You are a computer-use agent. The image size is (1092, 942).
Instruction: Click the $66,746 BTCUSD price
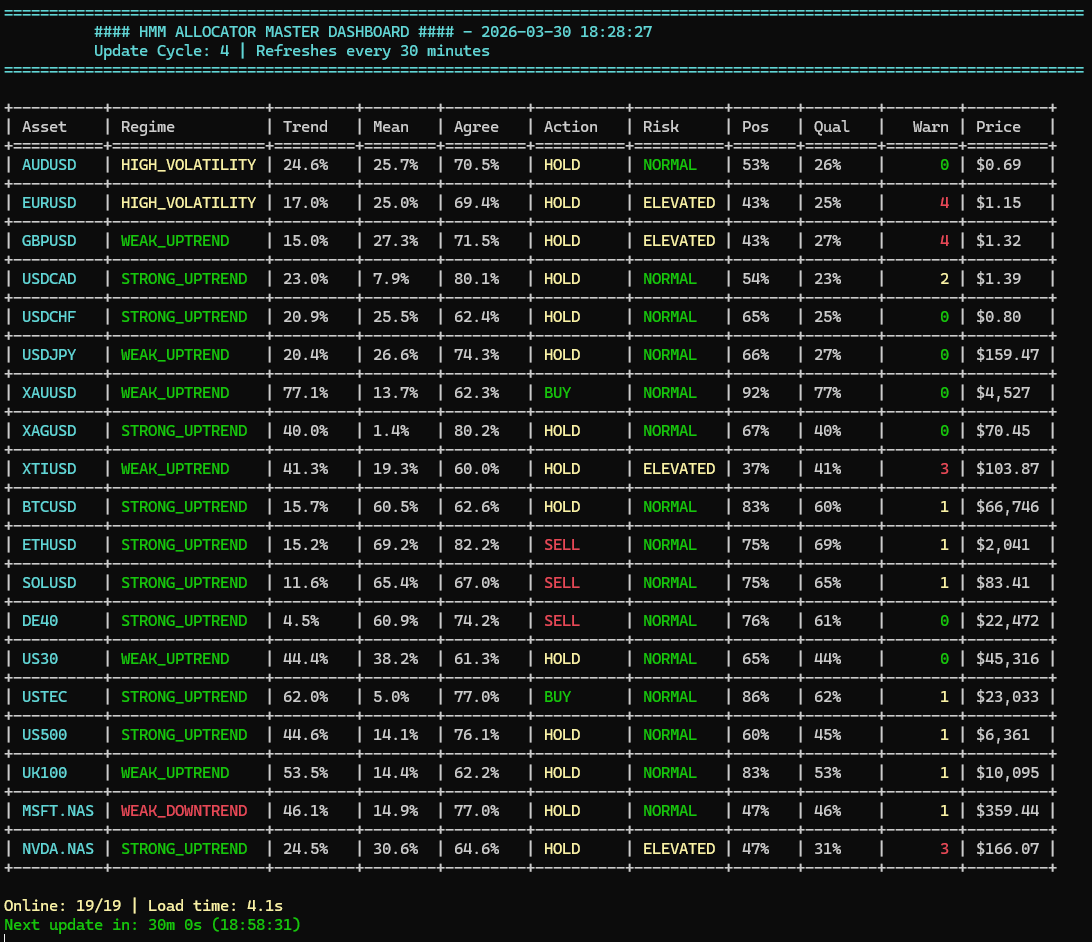click(x=1007, y=507)
